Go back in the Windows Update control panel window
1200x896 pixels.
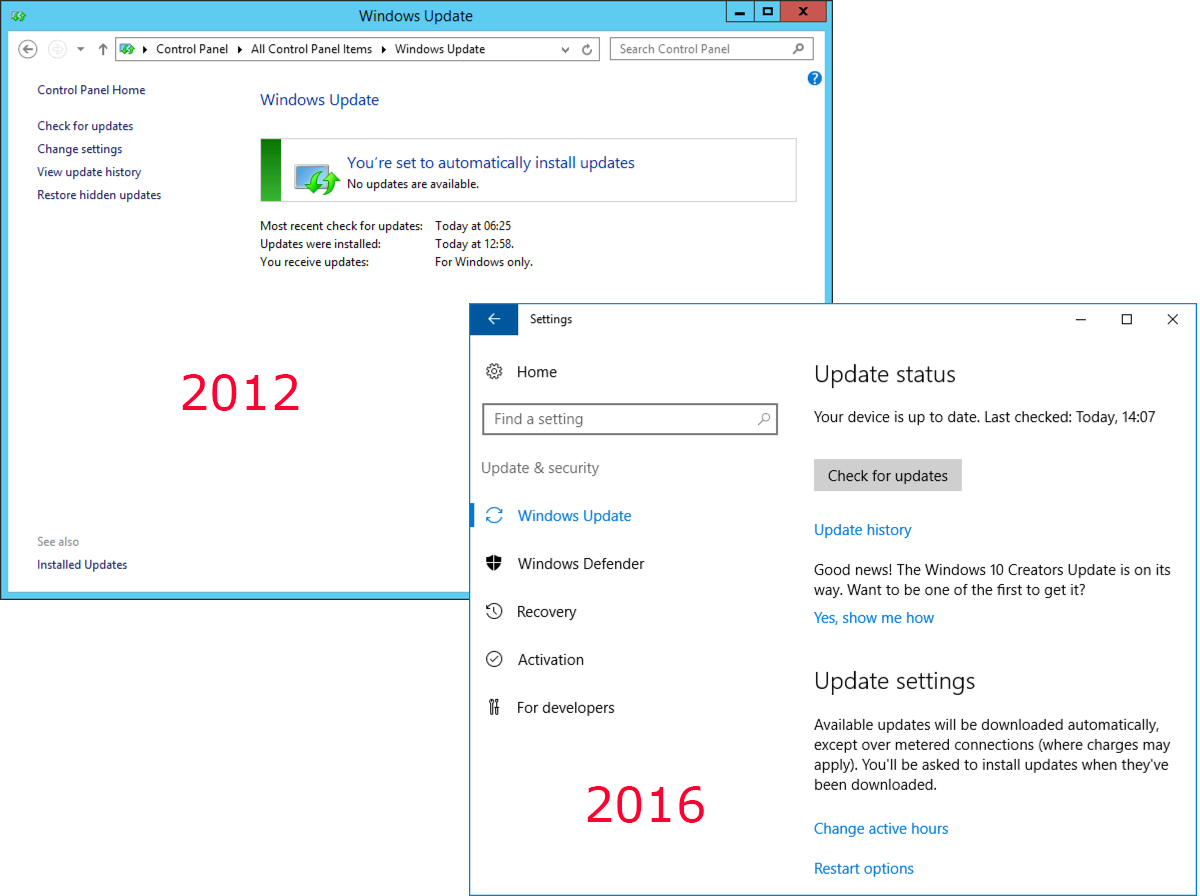pos(28,49)
